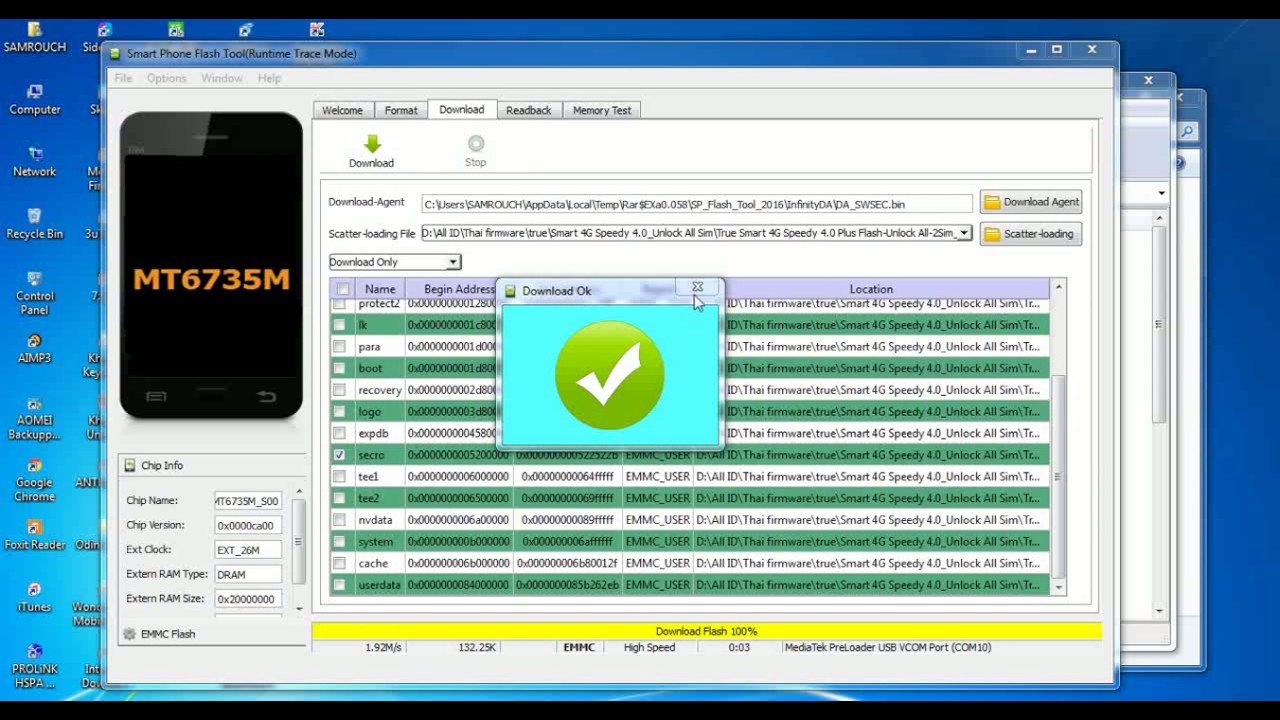Close the Download Ok dialog
This screenshot has width=1280, height=720.
coord(698,288)
